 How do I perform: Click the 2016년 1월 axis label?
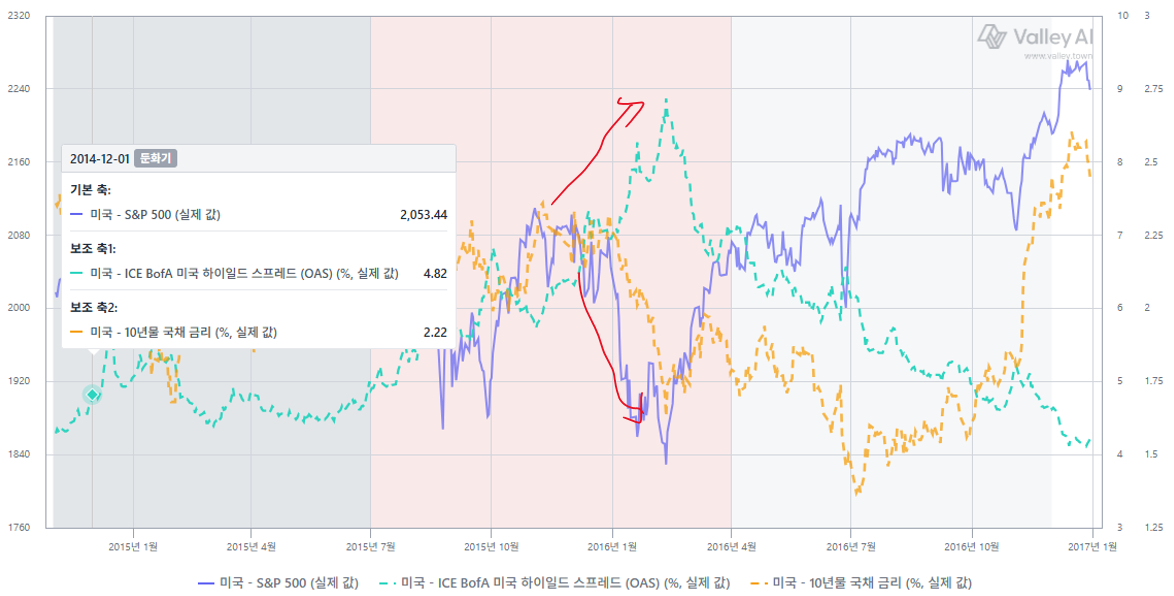coord(612,547)
